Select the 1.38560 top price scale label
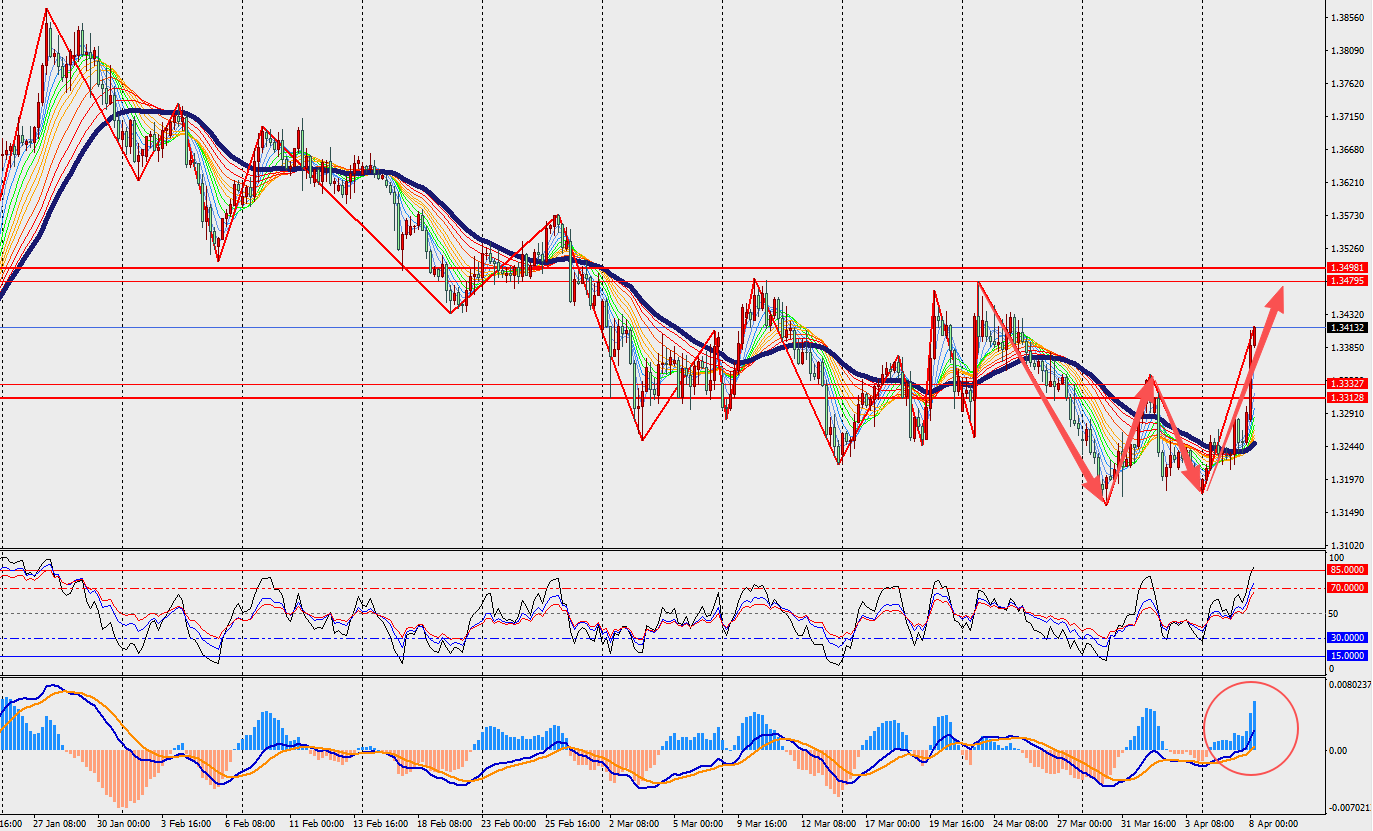Image resolution: width=1373 pixels, height=831 pixels. point(1348,18)
